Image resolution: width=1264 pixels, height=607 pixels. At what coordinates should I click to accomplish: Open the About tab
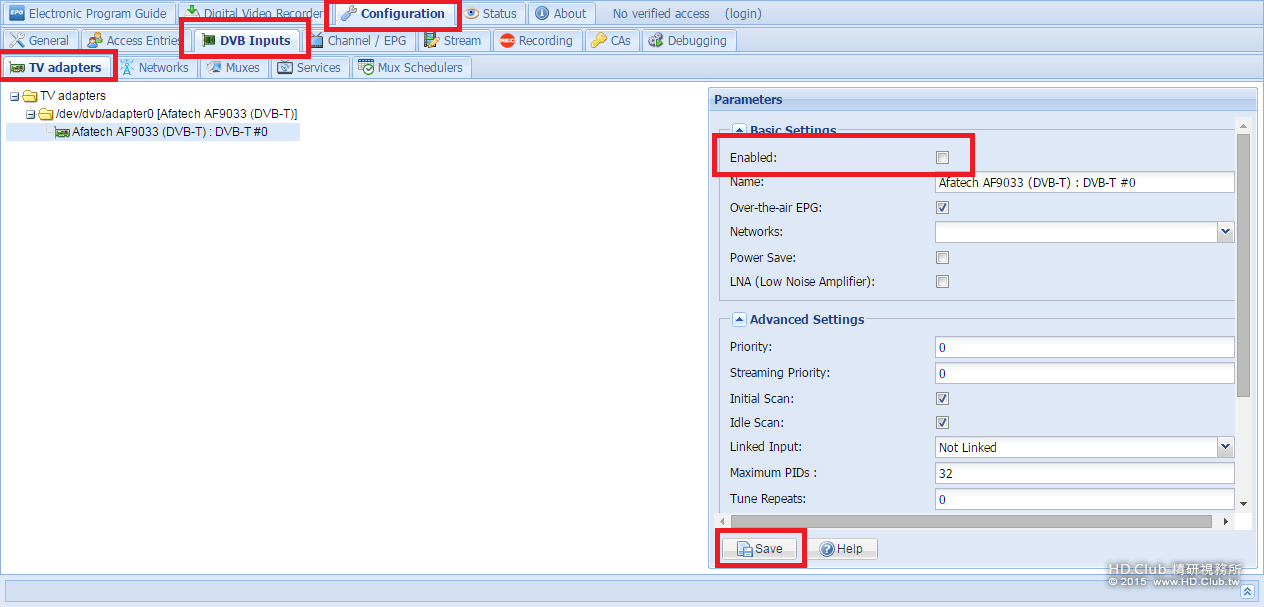pyautogui.click(x=561, y=14)
